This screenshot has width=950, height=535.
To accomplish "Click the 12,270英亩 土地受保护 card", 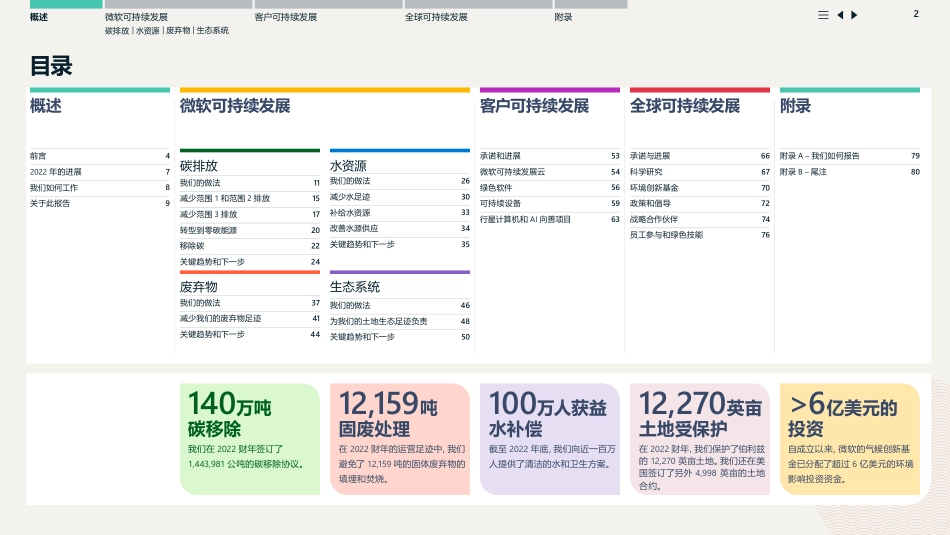I will [x=700, y=439].
